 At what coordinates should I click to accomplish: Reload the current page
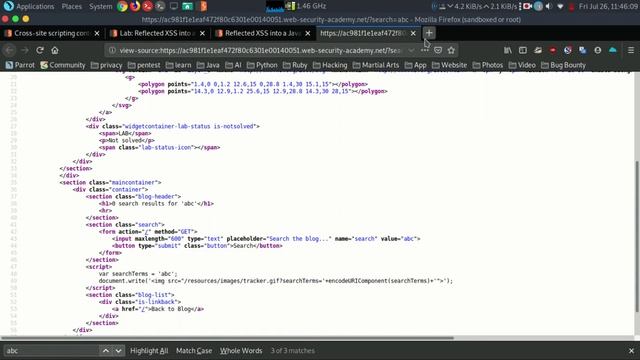click(40, 50)
